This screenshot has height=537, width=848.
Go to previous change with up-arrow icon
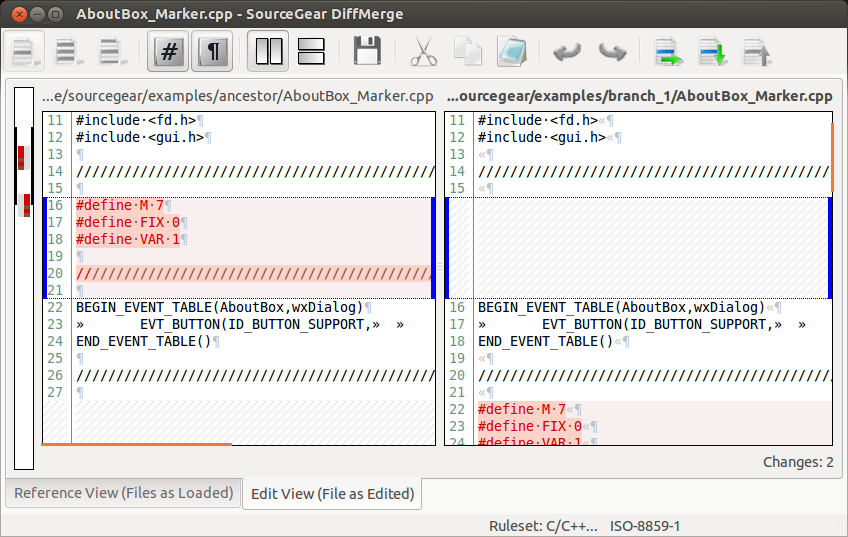pyautogui.click(x=756, y=51)
